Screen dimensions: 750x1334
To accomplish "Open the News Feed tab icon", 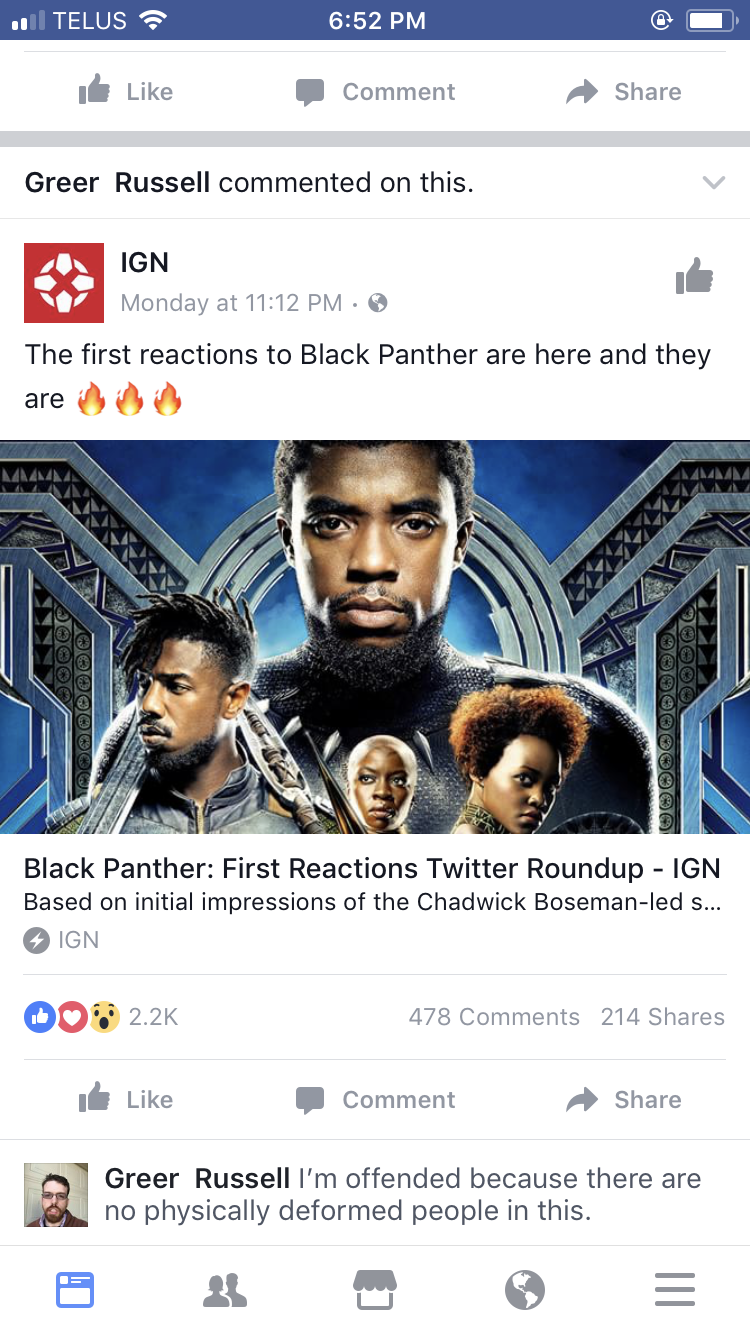I will pyautogui.click(x=75, y=1290).
